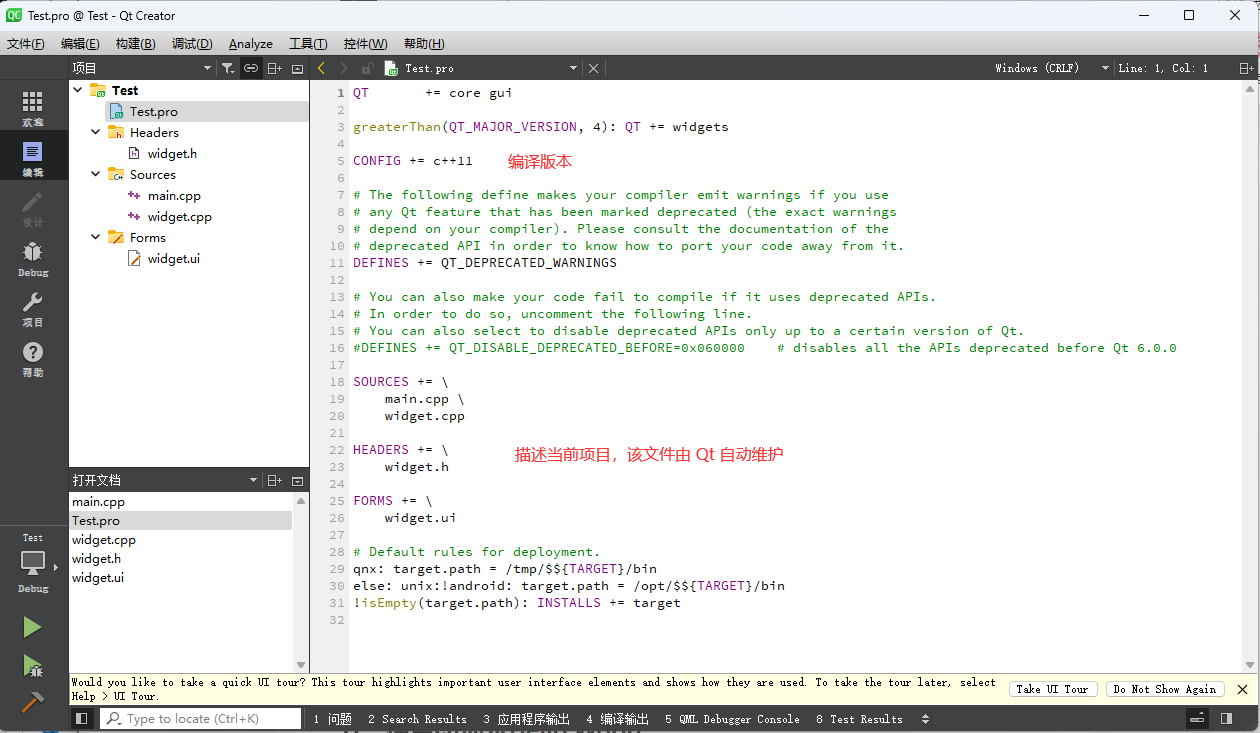Open the 工具(T) menu
This screenshot has width=1260, height=733.
[308, 44]
